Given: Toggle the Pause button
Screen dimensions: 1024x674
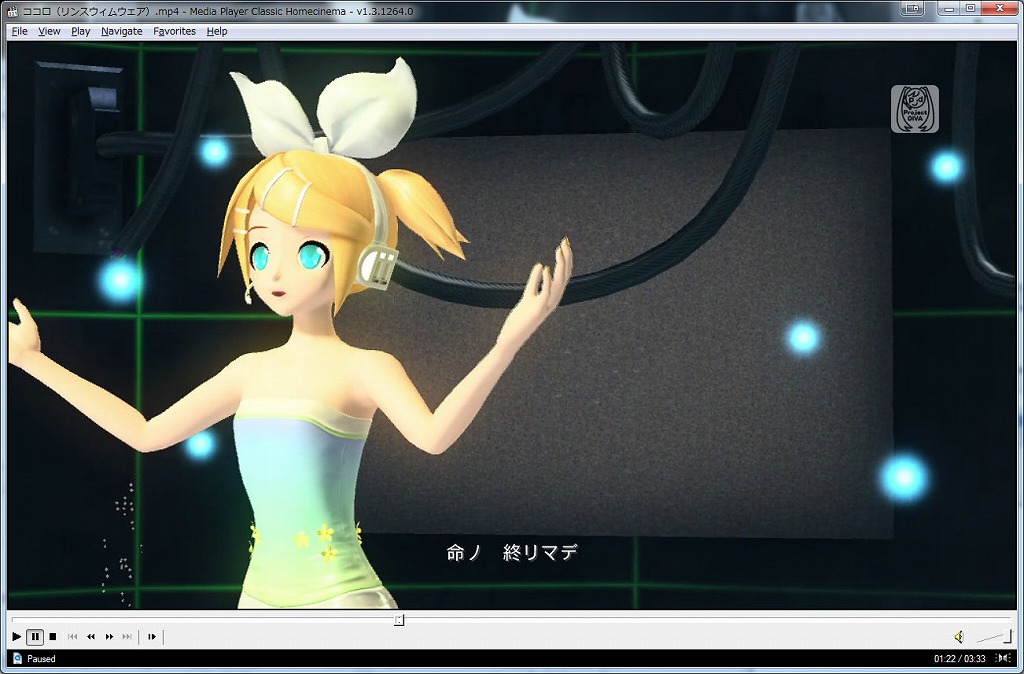Looking at the screenshot, I should [x=36, y=636].
